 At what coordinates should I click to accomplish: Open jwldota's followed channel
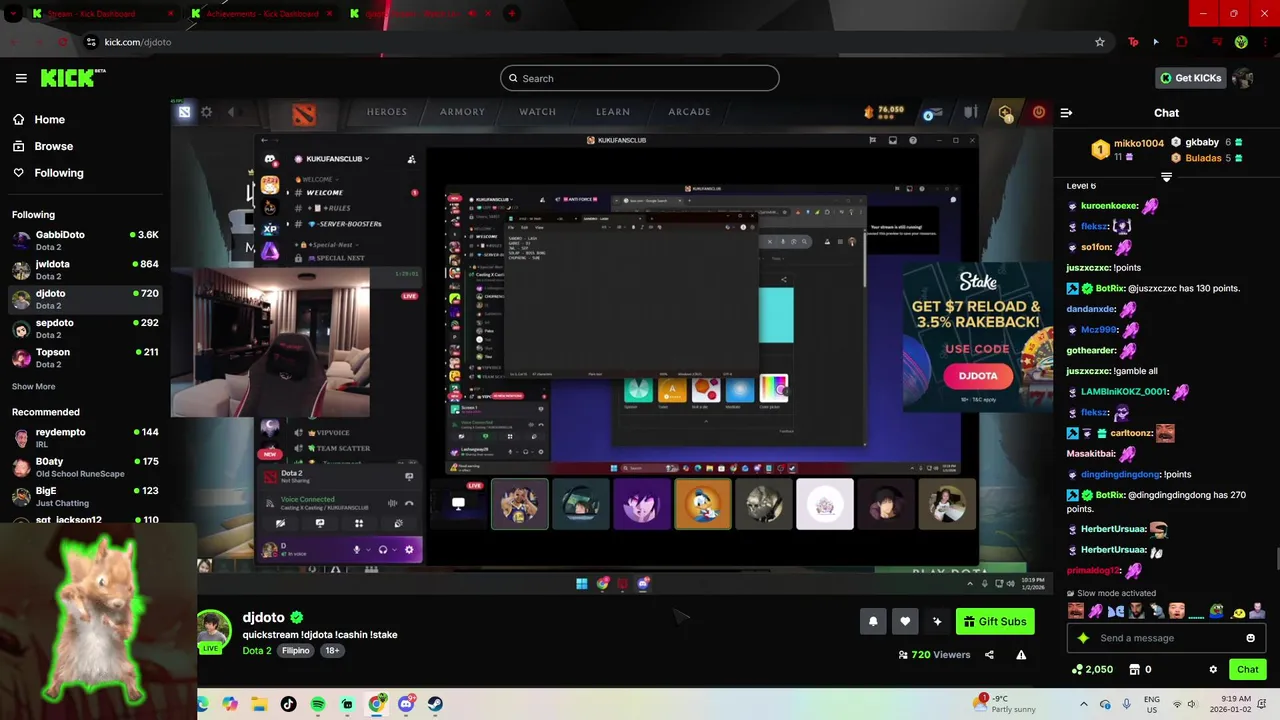point(85,270)
